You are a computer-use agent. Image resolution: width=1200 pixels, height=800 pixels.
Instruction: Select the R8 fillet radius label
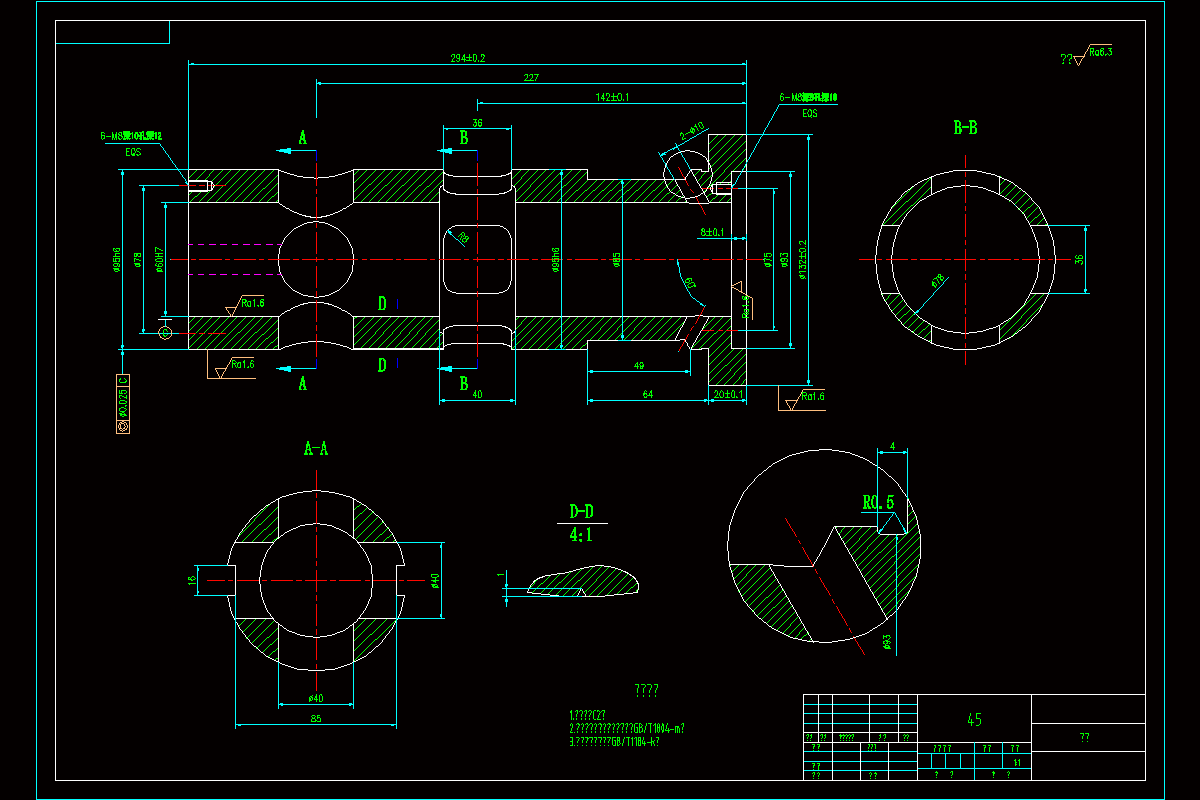tap(463, 238)
